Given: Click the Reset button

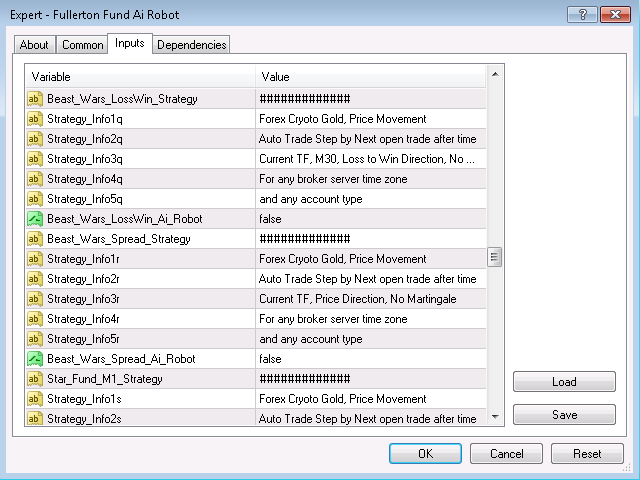Looking at the screenshot, I should point(587,453).
